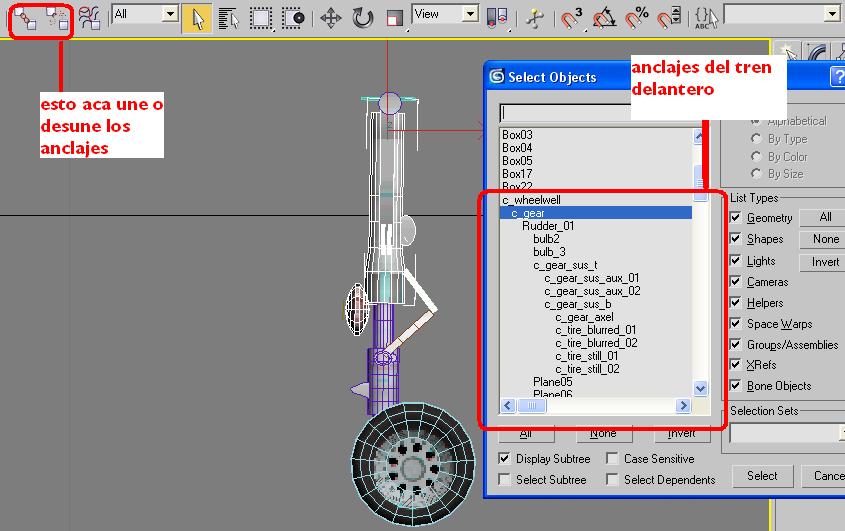The height and width of the screenshot is (531, 845).
Task: Activate the Select Object arrow tool
Action: 196,17
